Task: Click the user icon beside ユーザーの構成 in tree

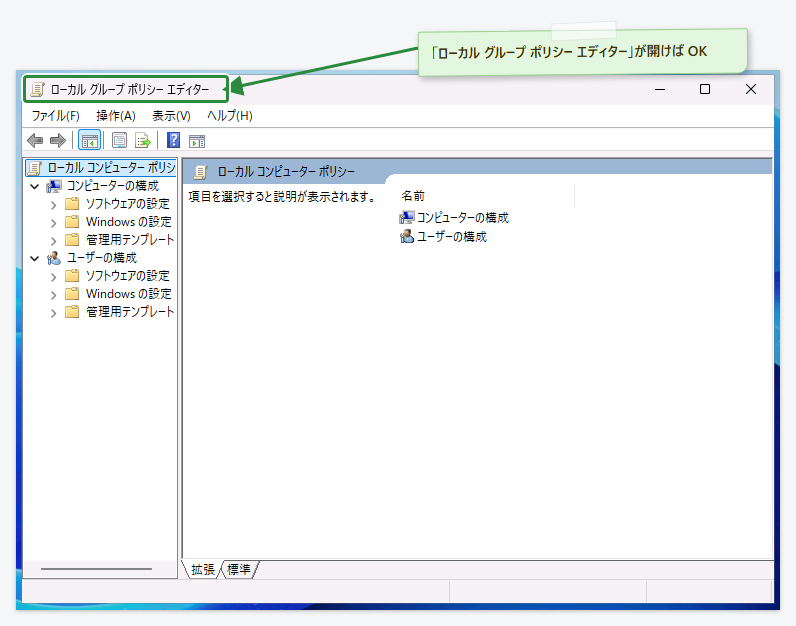Action: tap(54, 258)
